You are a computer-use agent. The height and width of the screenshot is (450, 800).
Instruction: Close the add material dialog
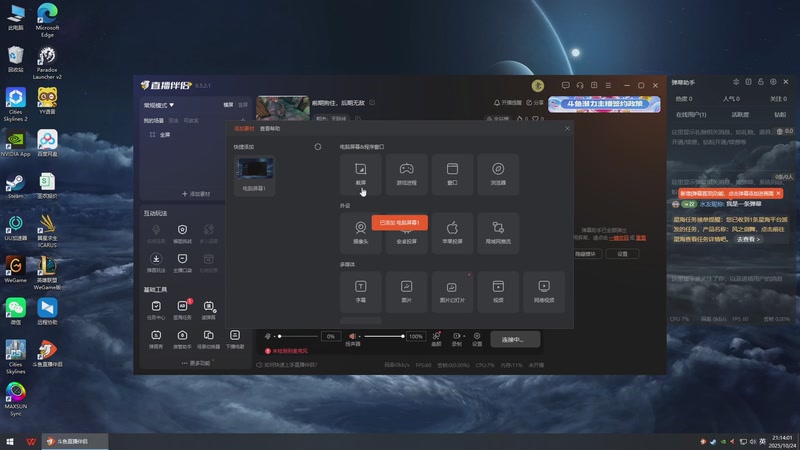[x=567, y=129]
